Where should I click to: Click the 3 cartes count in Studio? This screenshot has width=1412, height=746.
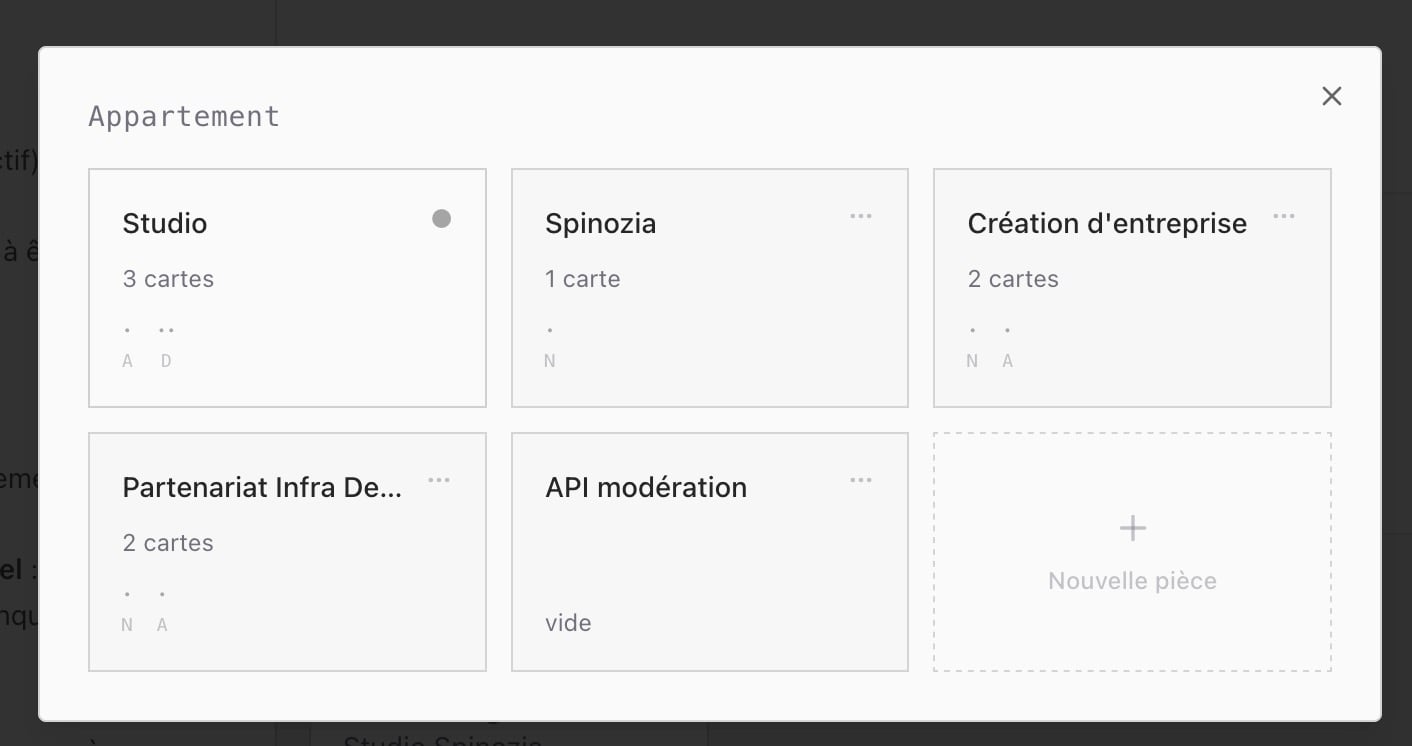click(x=168, y=279)
